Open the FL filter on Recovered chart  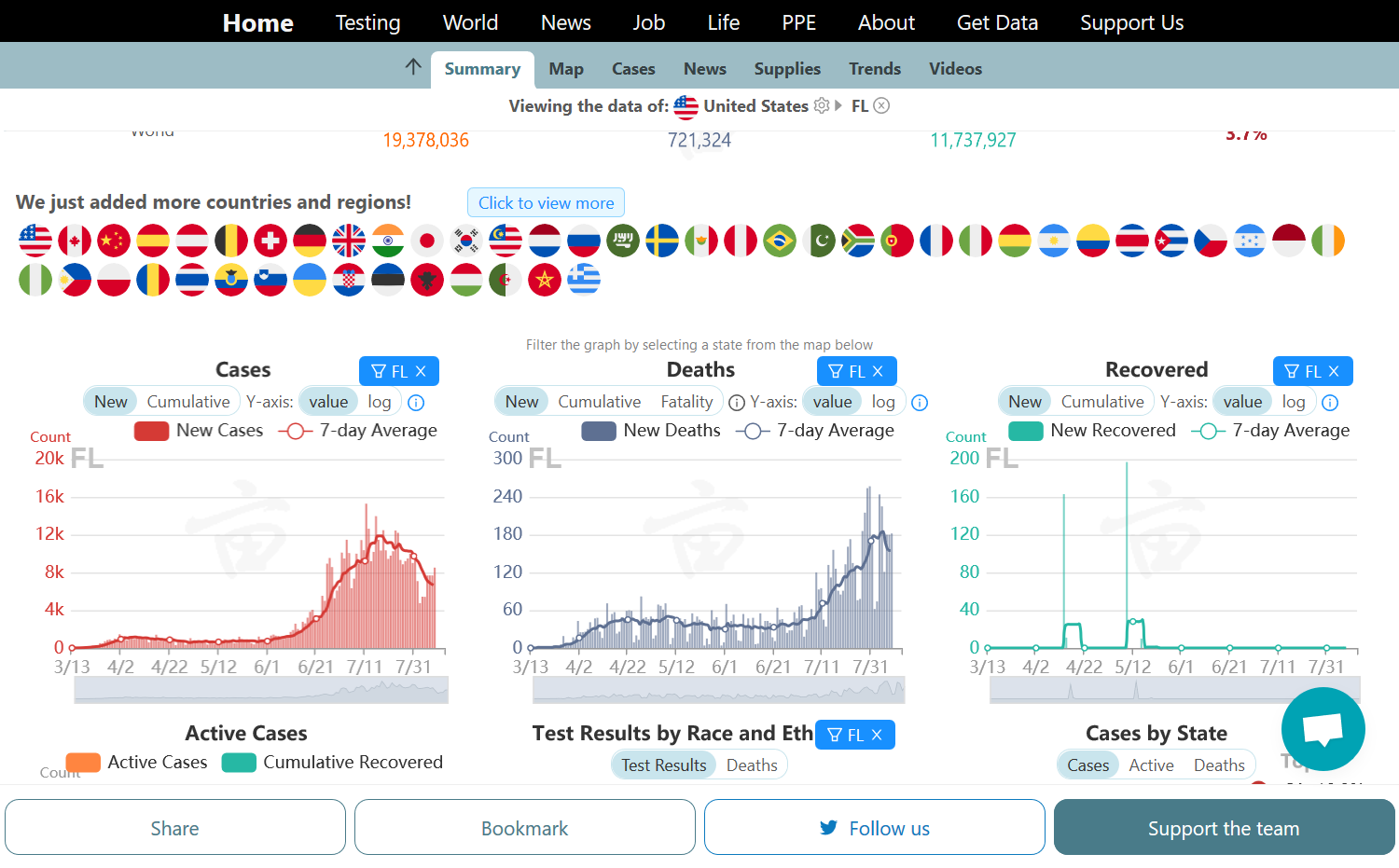pyautogui.click(x=1313, y=371)
